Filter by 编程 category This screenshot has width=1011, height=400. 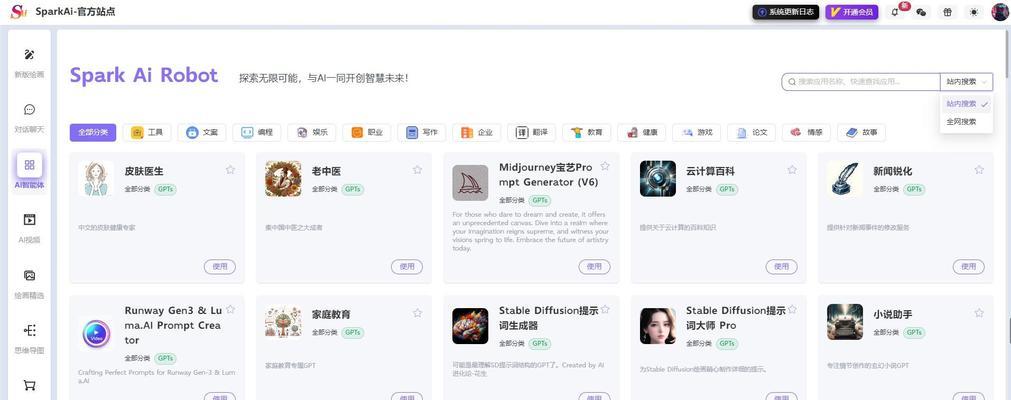point(257,132)
